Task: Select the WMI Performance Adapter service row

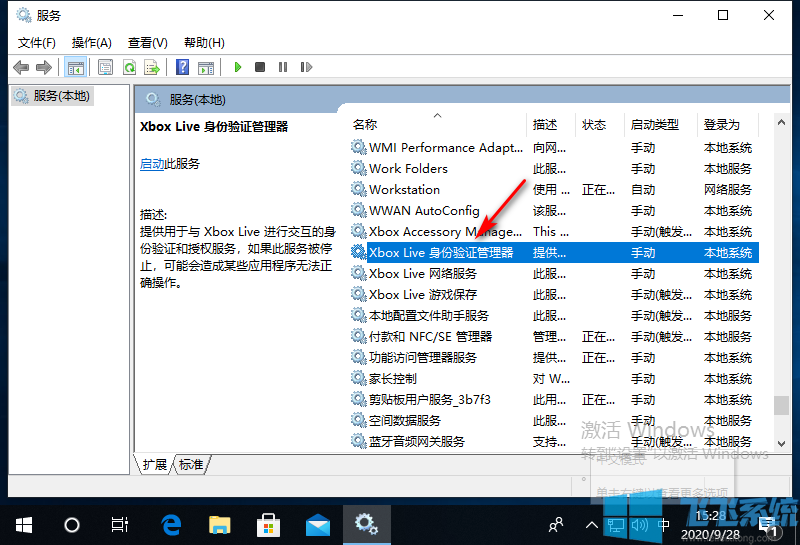Action: 555,148
